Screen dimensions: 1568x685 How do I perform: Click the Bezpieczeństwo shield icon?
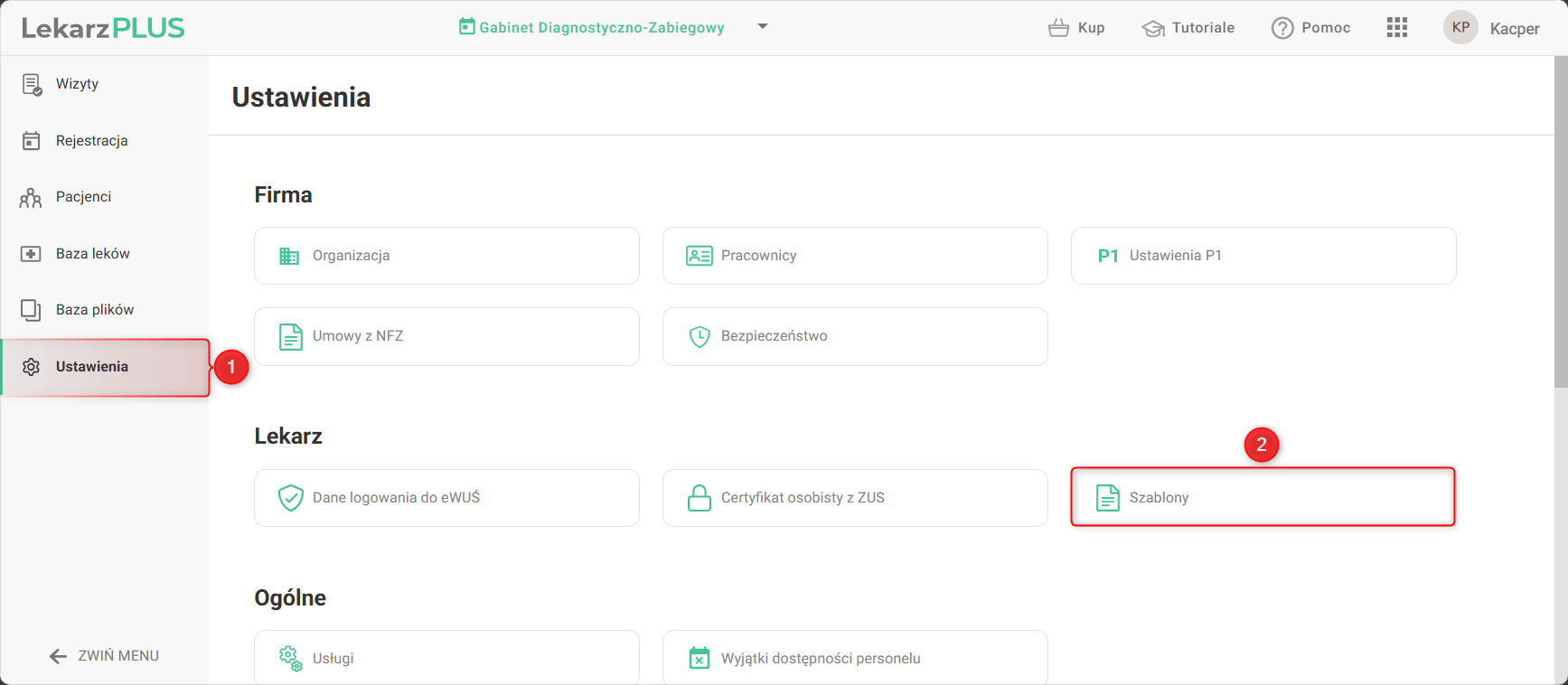(x=699, y=336)
